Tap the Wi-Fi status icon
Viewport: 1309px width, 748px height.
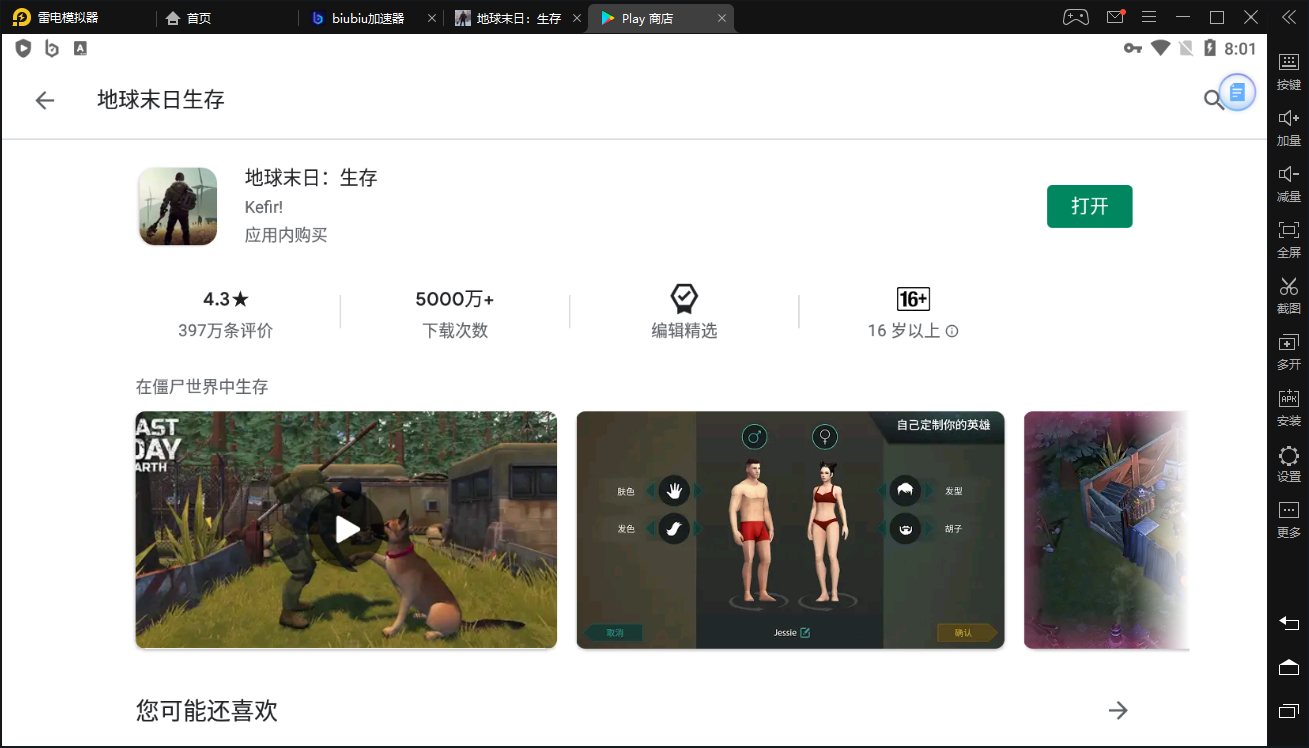[1160, 48]
